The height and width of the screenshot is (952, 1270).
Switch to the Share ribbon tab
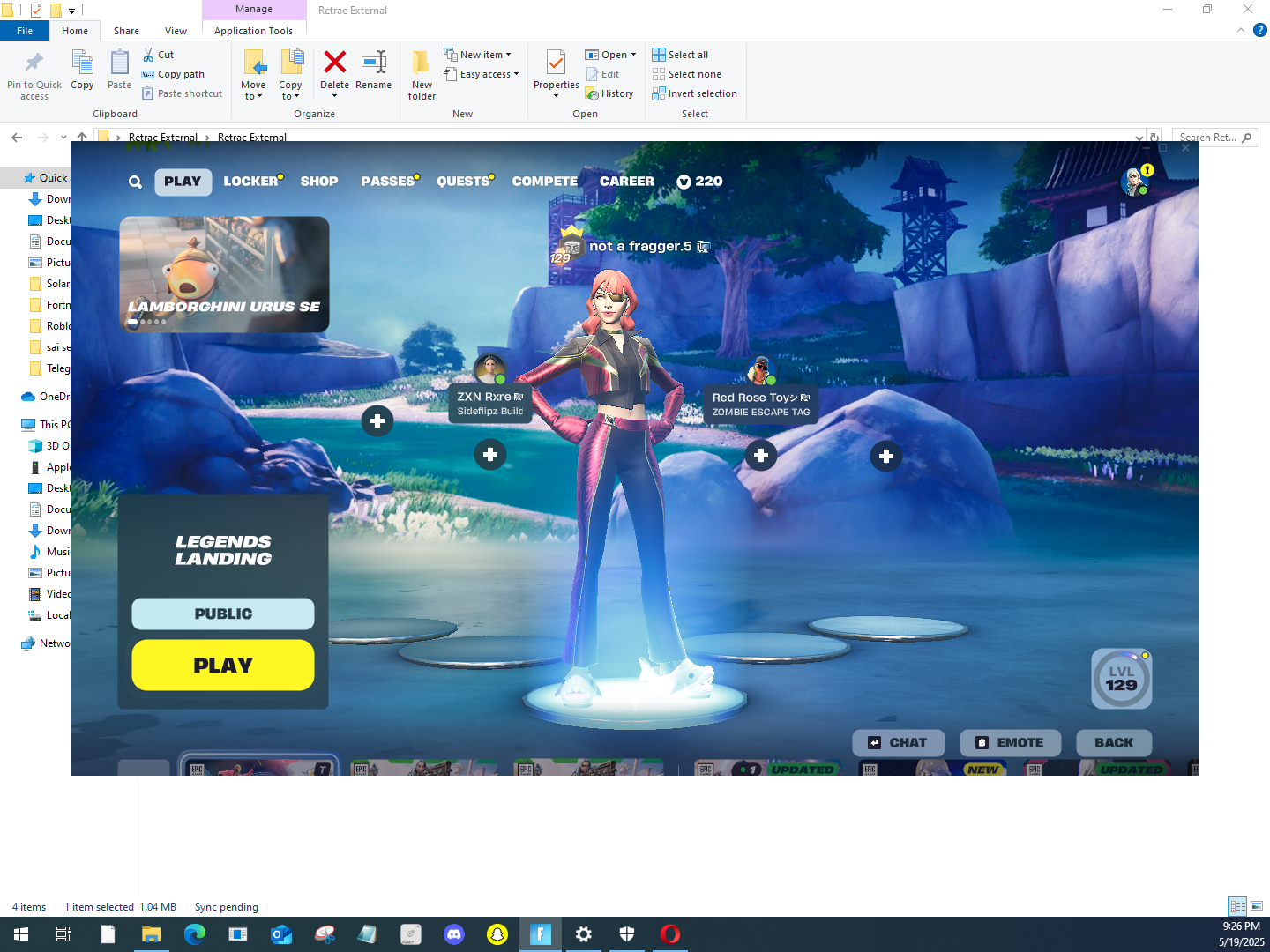[x=126, y=31]
